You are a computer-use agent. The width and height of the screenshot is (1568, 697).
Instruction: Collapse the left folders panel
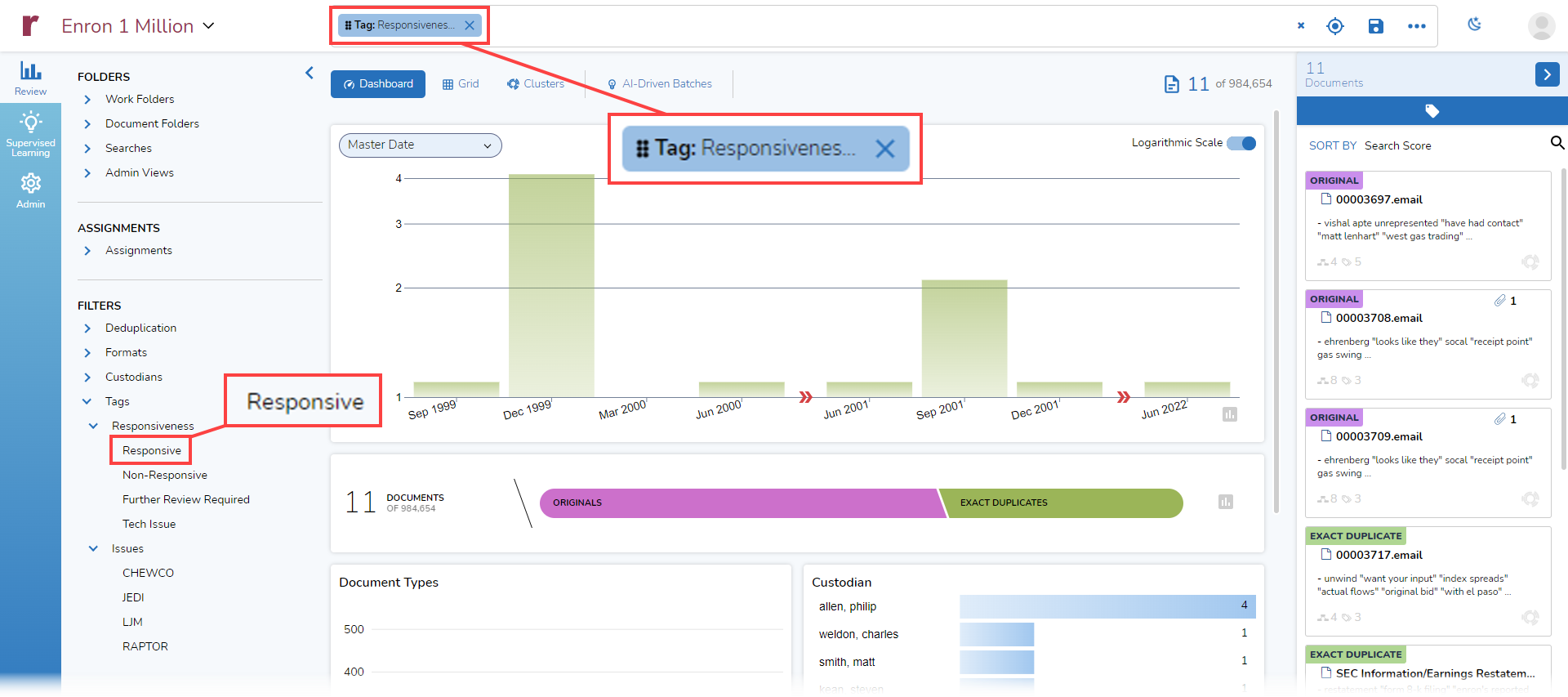(x=310, y=73)
